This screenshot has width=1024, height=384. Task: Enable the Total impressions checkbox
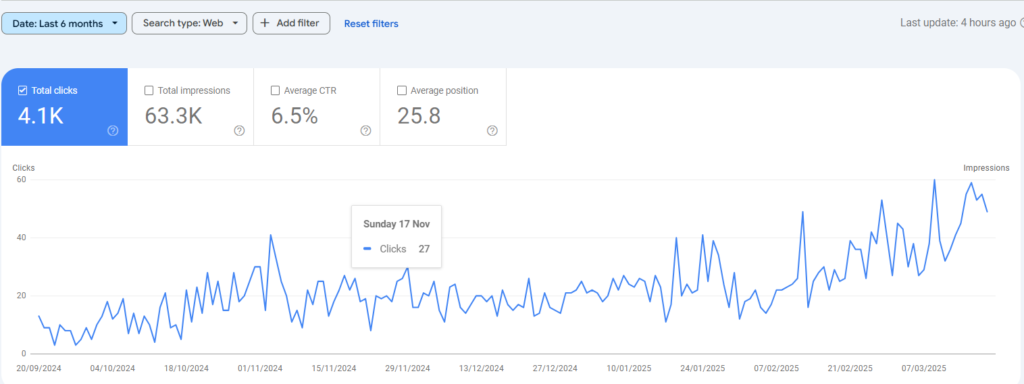(149, 91)
